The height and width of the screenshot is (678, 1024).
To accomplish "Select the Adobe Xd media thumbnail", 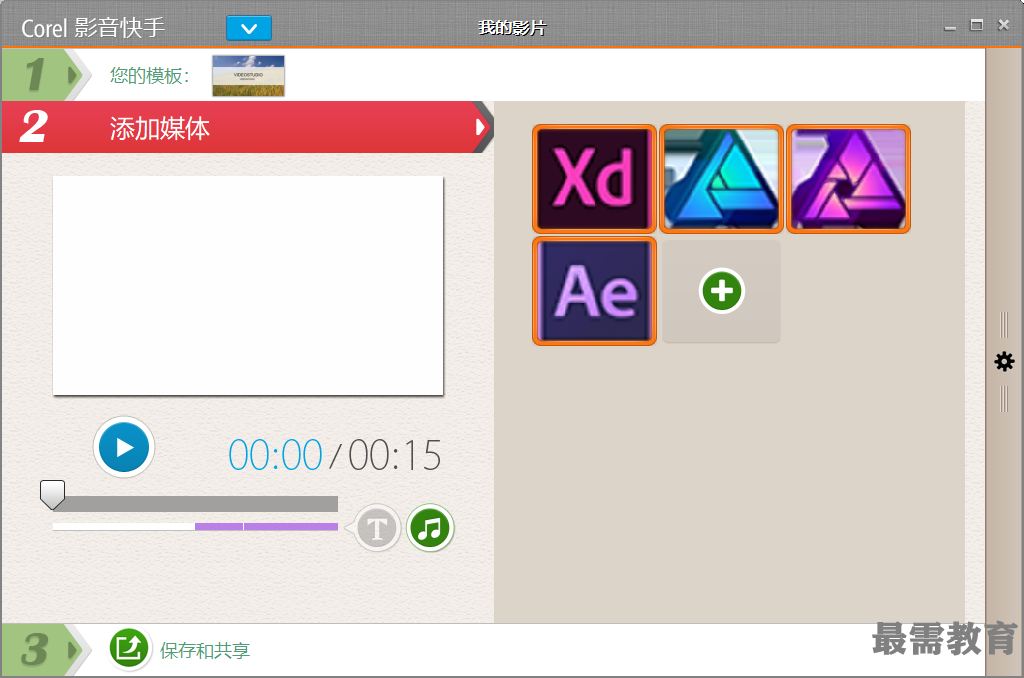I will coord(594,179).
